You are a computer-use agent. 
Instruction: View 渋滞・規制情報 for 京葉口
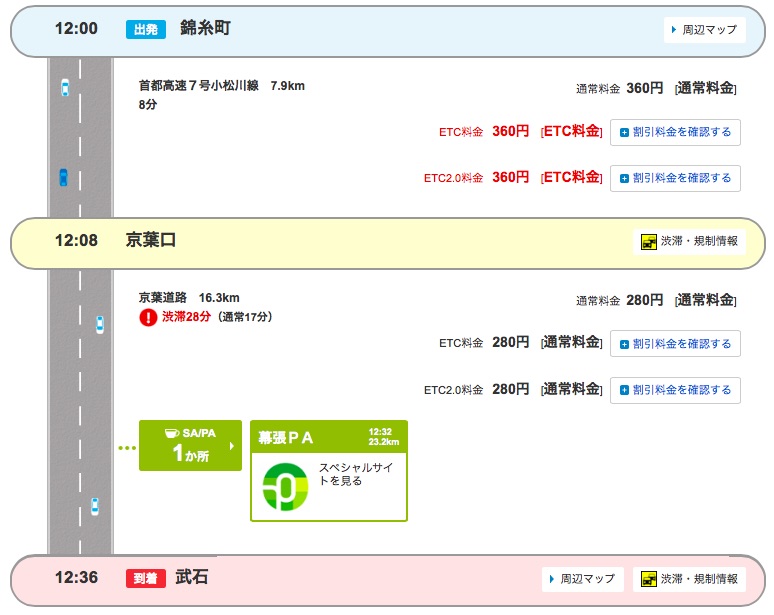tap(689, 241)
